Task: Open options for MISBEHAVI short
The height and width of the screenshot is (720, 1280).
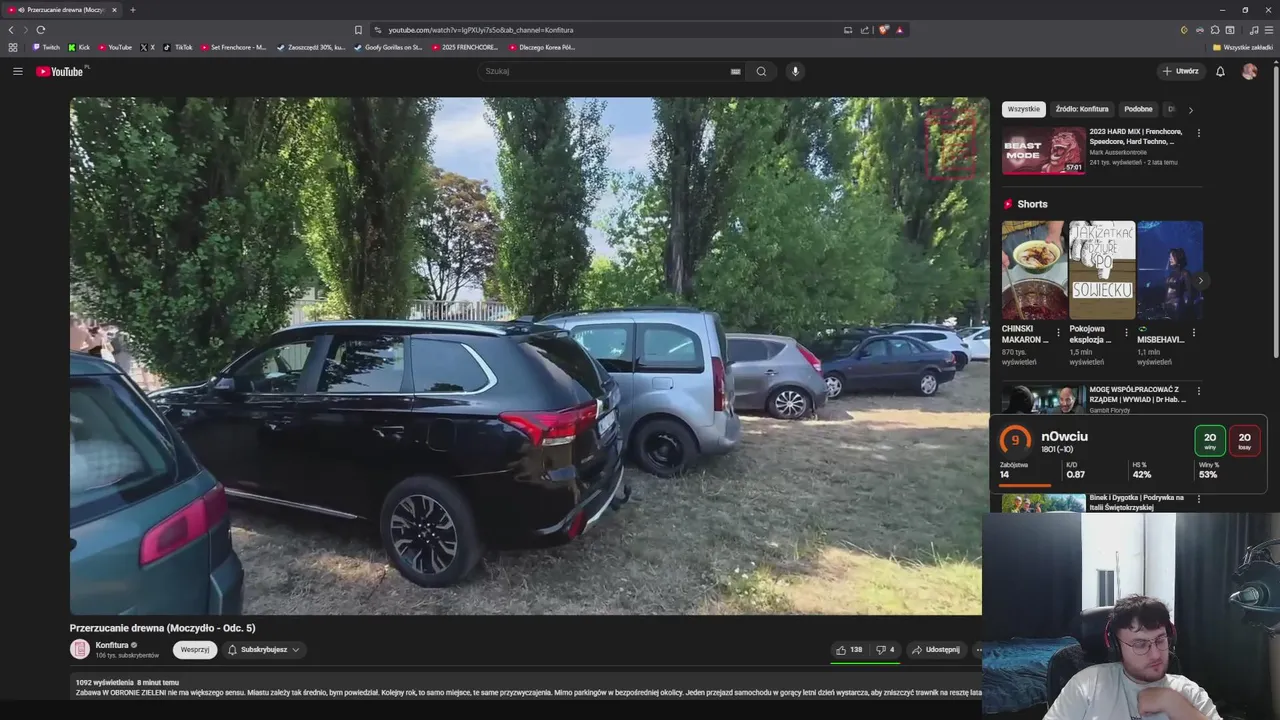Action: coord(1193,332)
